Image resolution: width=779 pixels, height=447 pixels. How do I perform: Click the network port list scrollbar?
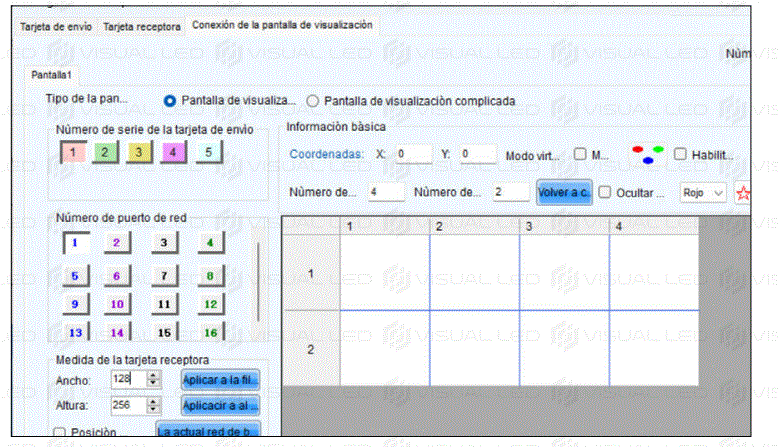point(258,282)
